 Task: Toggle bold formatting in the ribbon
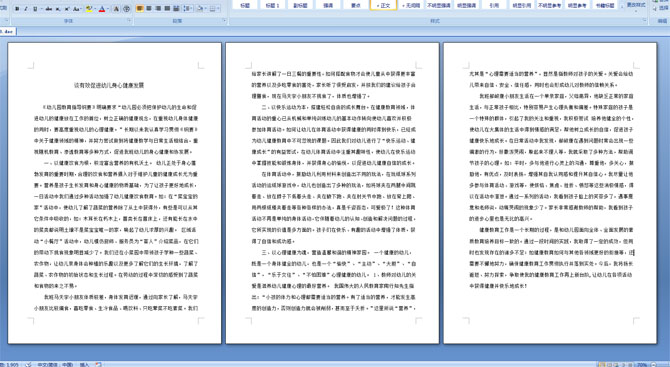tap(17, 9)
